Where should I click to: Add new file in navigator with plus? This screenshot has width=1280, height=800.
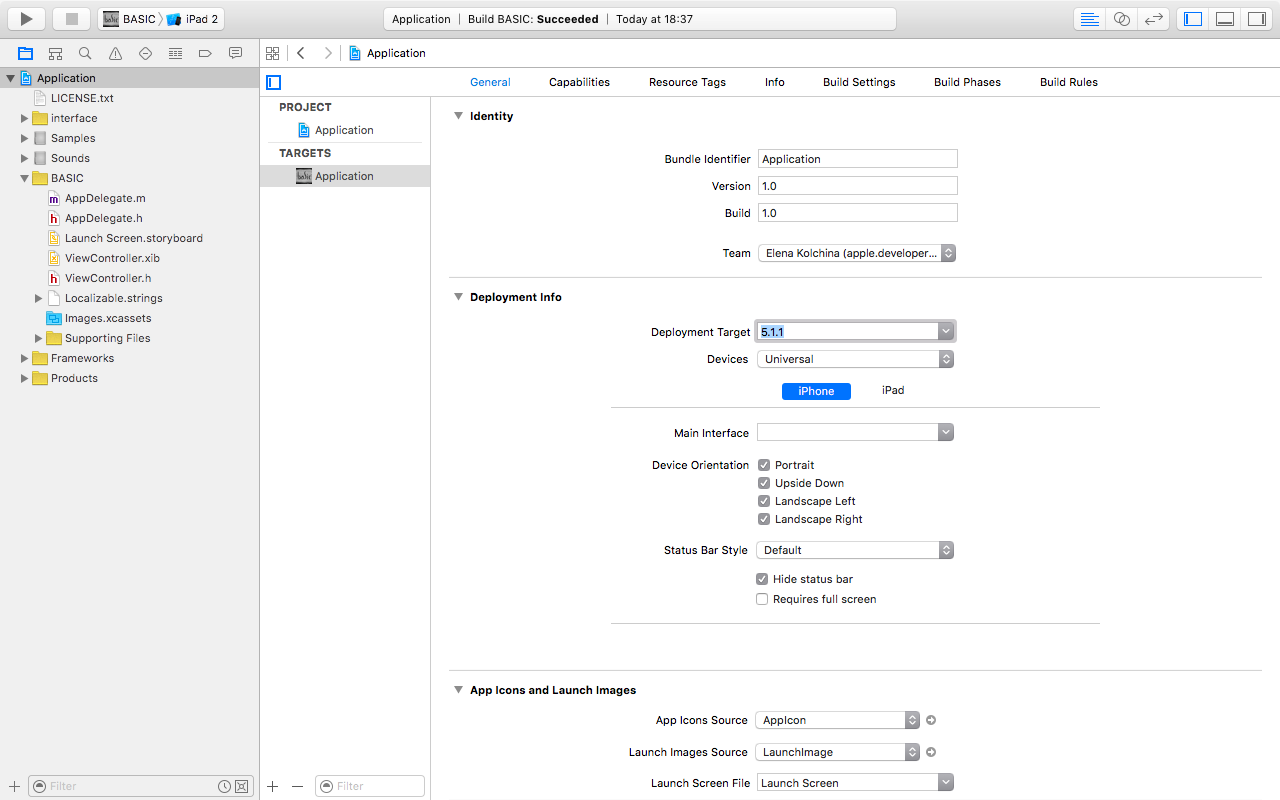click(14, 786)
